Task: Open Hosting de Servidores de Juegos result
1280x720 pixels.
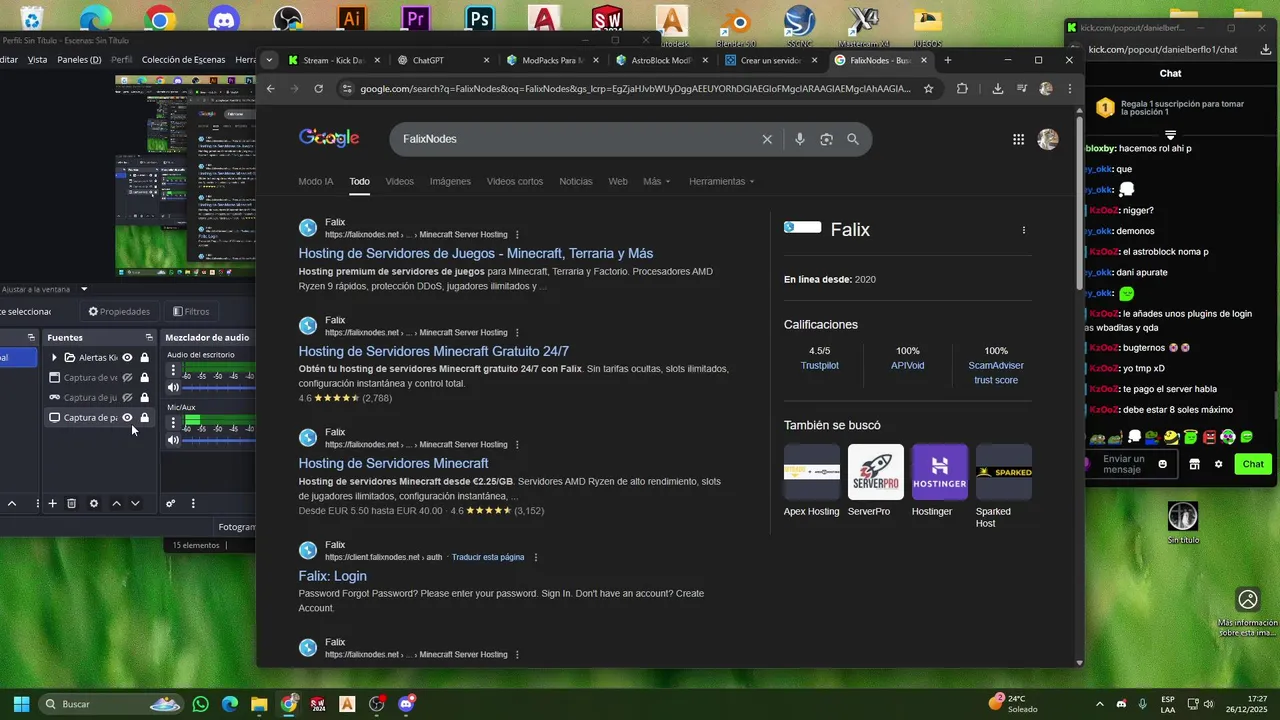Action: (476, 253)
